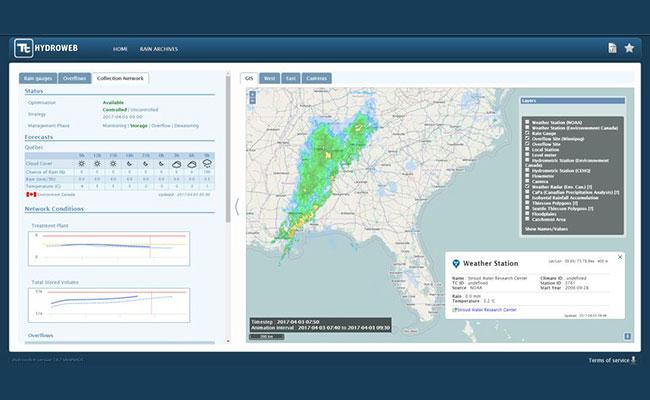This screenshot has width=650, height=400.
Task: Click the down arrow of the left panel scrollbar
Action: coord(228,341)
